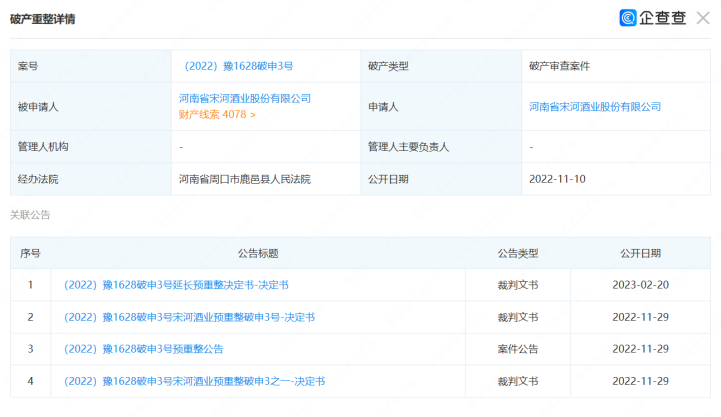Click the 企查查 logo icon
The width and height of the screenshot is (721, 417).
click(x=628, y=18)
